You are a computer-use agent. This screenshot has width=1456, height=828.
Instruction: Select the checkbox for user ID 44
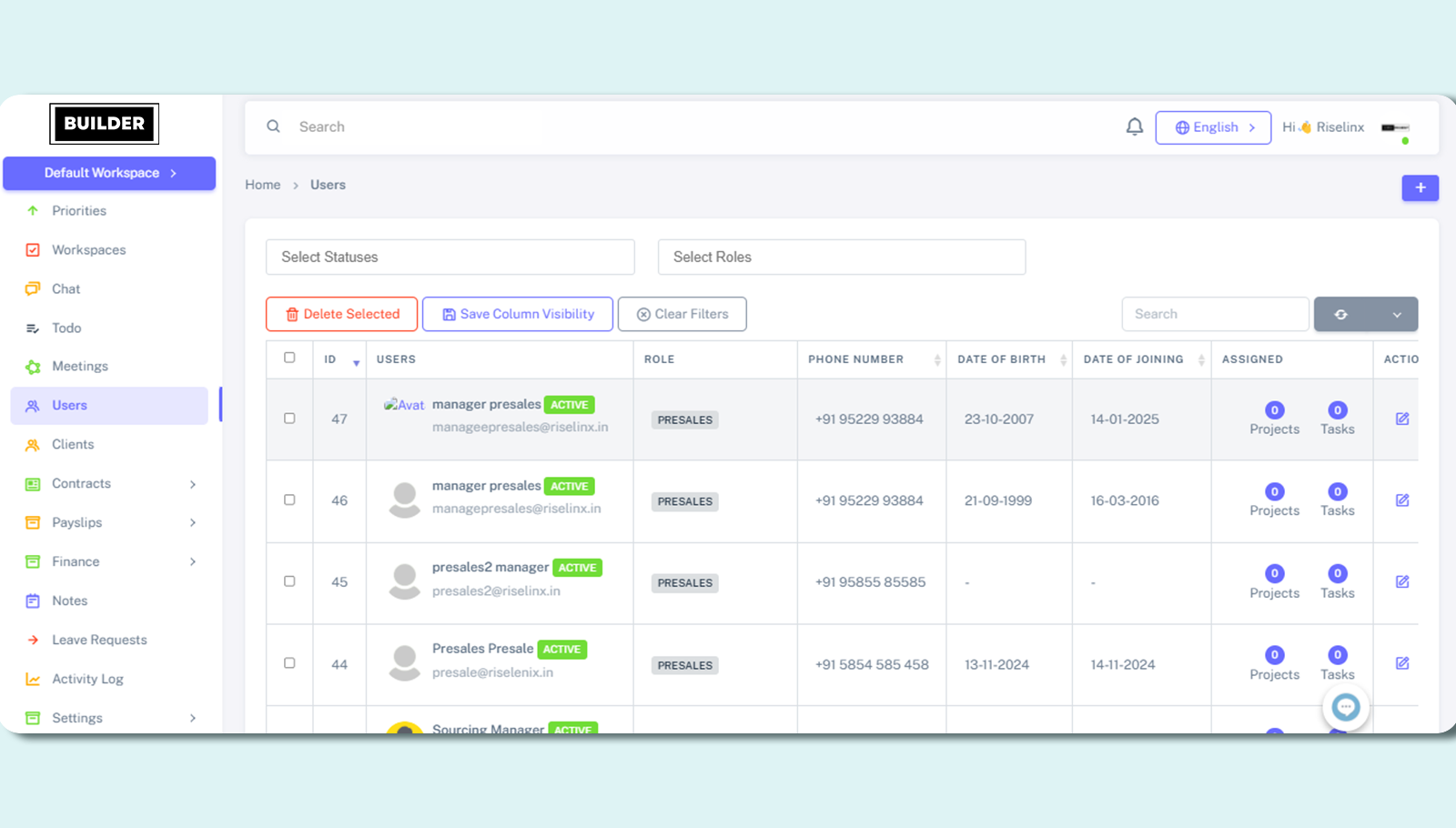pos(289,663)
